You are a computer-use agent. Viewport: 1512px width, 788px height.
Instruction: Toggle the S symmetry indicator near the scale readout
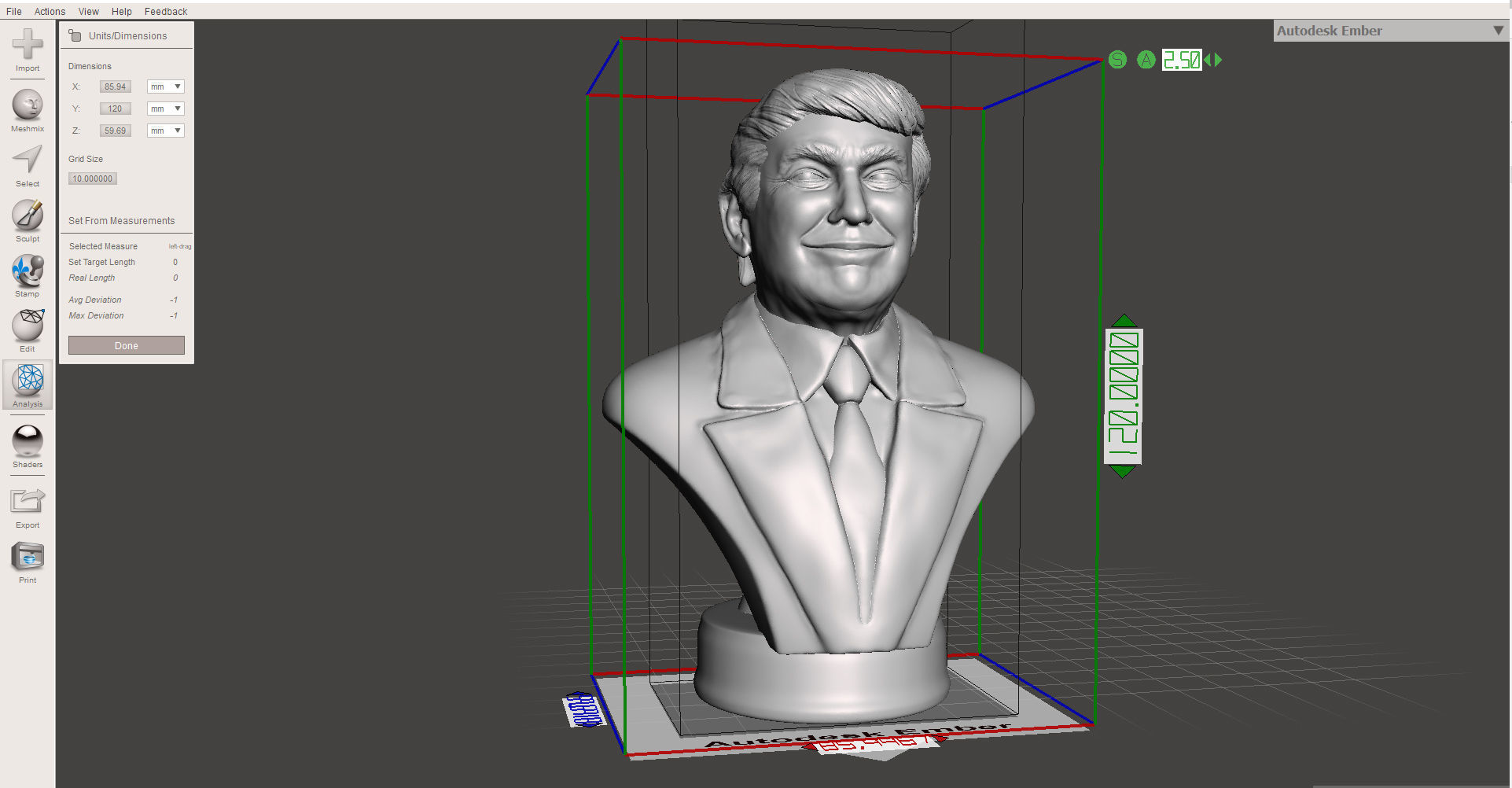click(x=1117, y=59)
